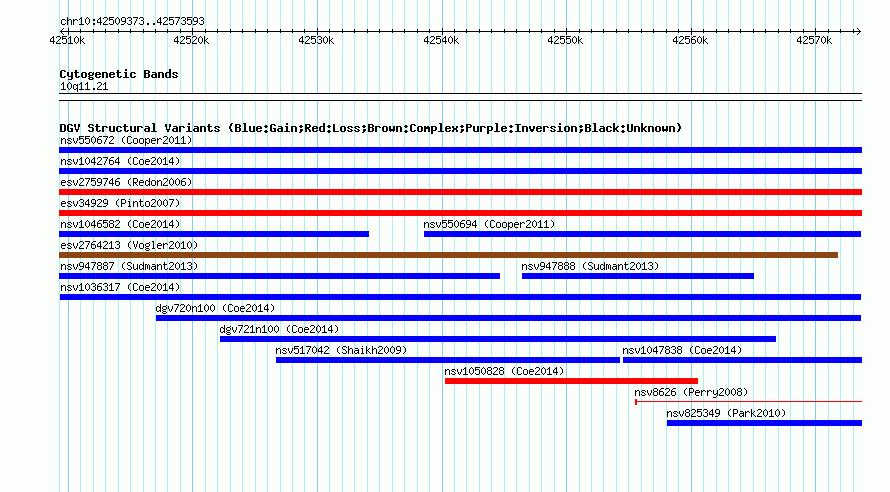The width and height of the screenshot is (890, 492).
Task: Click the esv2764213 (Vogler2010) label
Action: coord(129,245)
